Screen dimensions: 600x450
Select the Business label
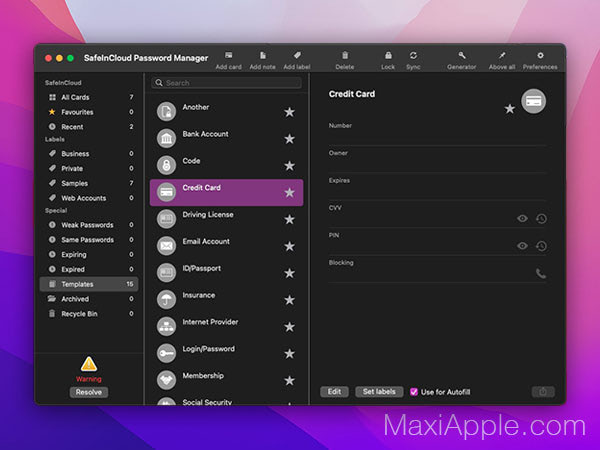click(x=90, y=153)
